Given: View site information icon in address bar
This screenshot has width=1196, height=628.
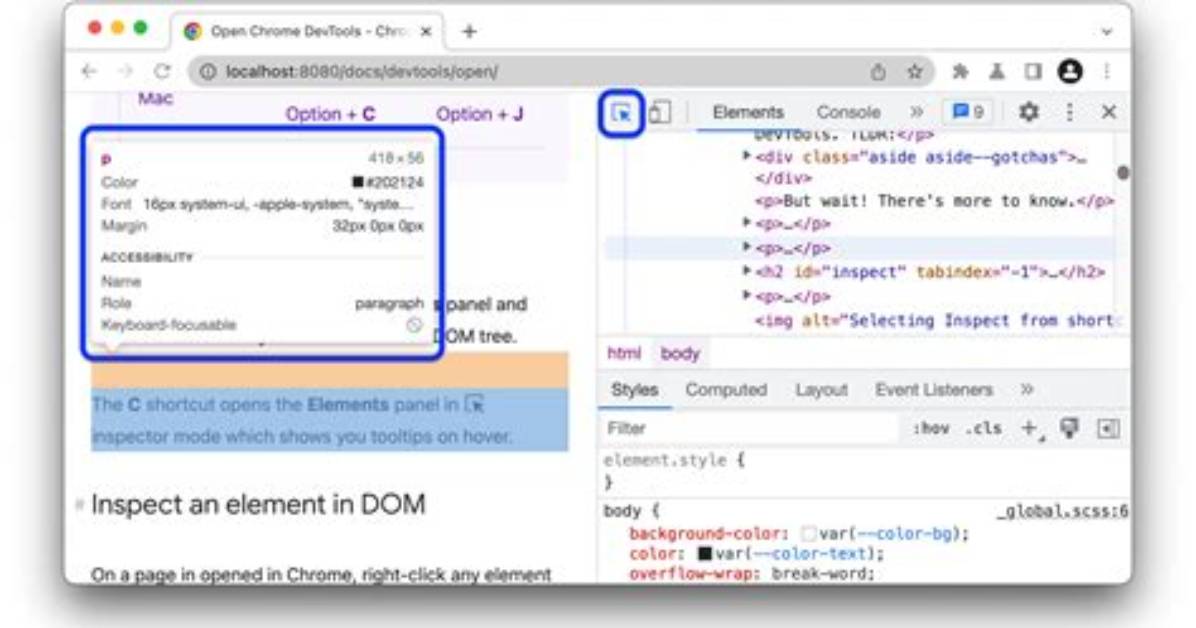Looking at the screenshot, I should (x=207, y=72).
